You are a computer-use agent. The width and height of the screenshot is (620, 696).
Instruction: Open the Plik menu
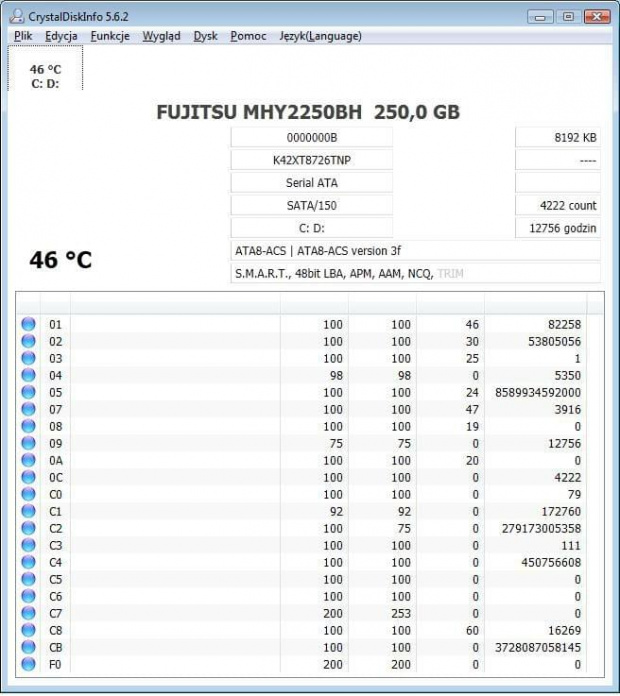click(x=23, y=36)
